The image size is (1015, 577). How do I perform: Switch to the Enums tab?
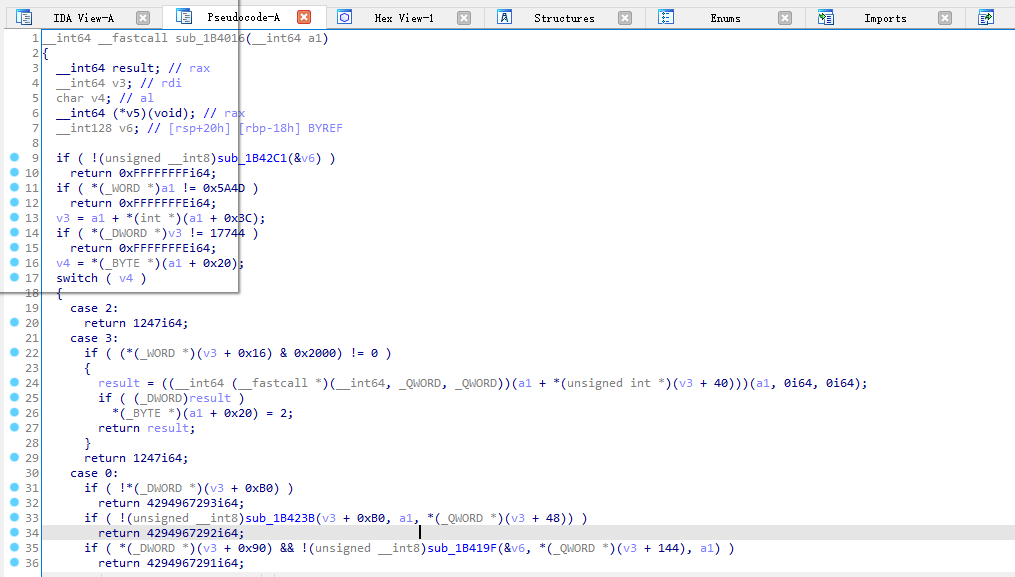(725, 18)
